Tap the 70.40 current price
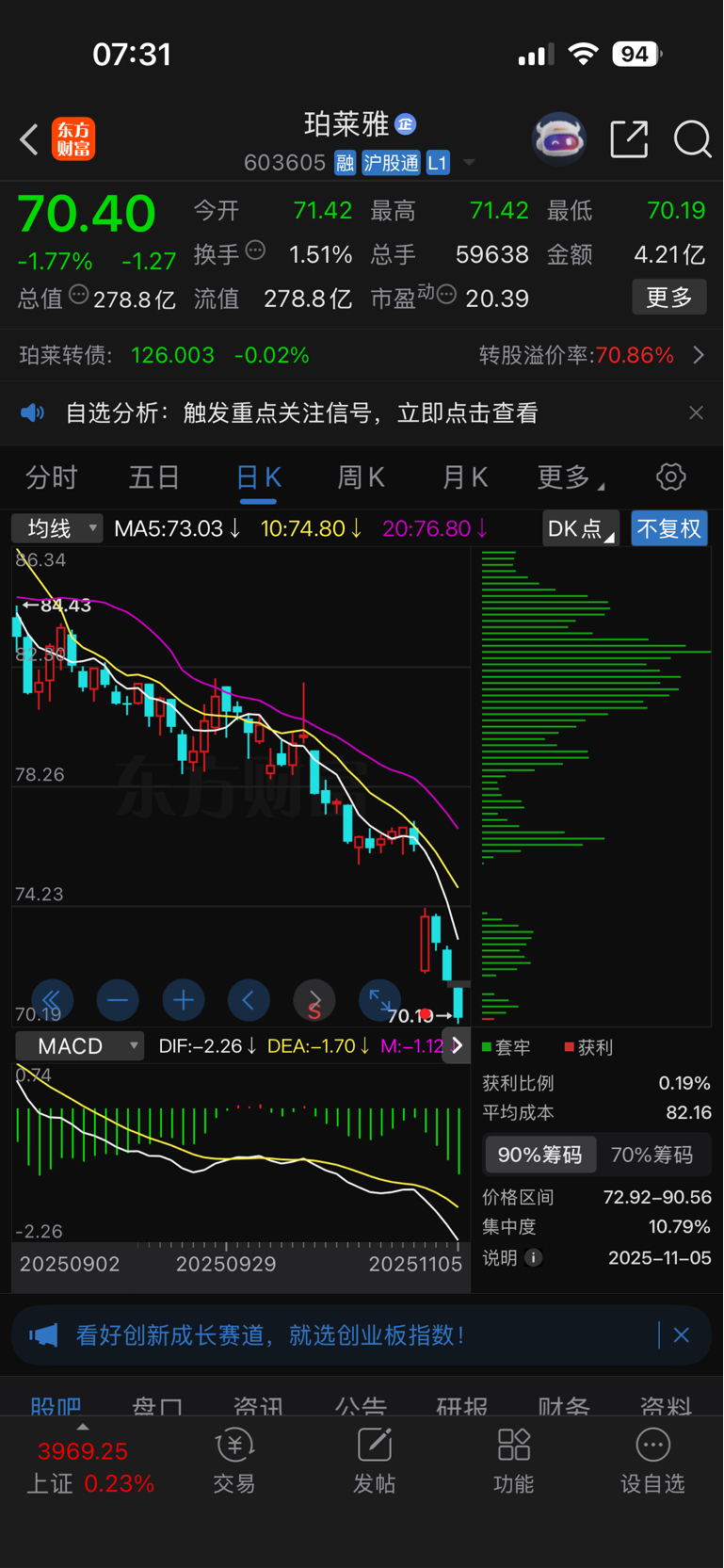This screenshot has height=1568, width=724. click(x=87, y=213)
